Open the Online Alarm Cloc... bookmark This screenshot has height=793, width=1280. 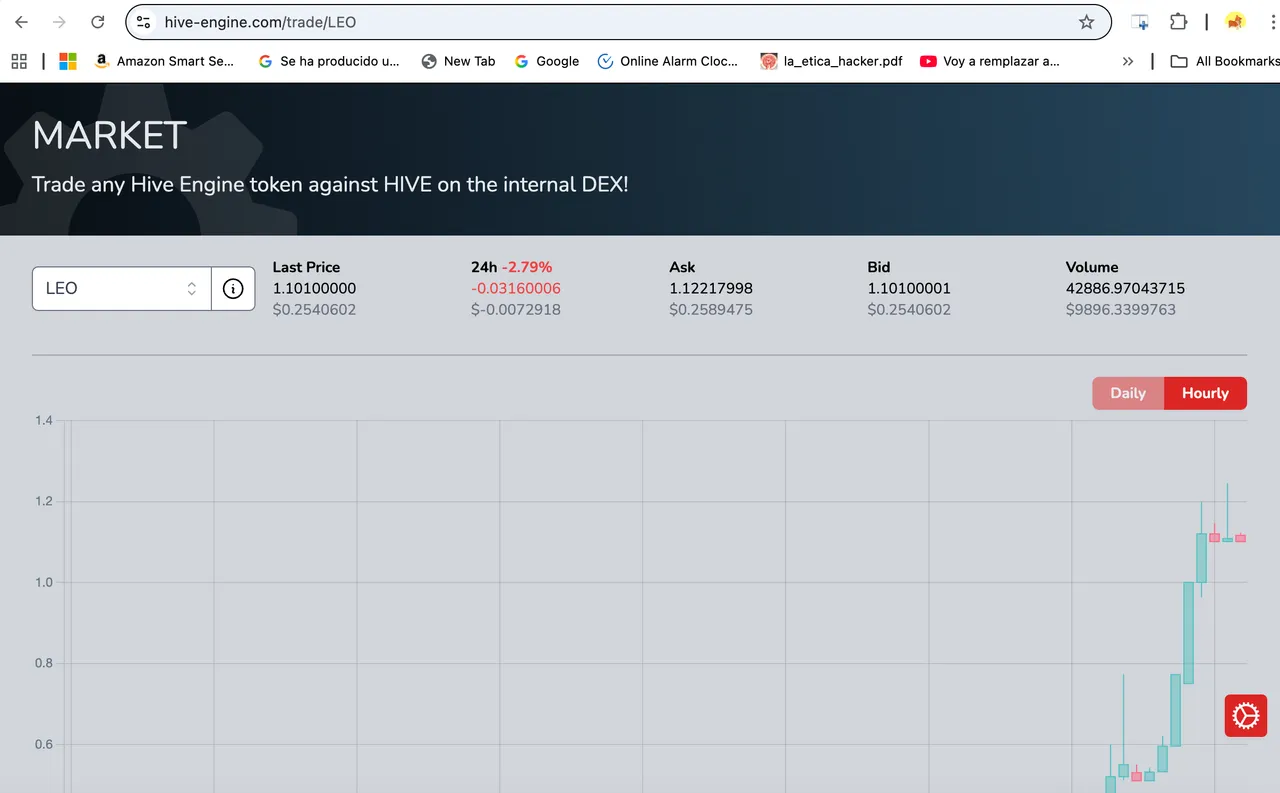[668, 61]
